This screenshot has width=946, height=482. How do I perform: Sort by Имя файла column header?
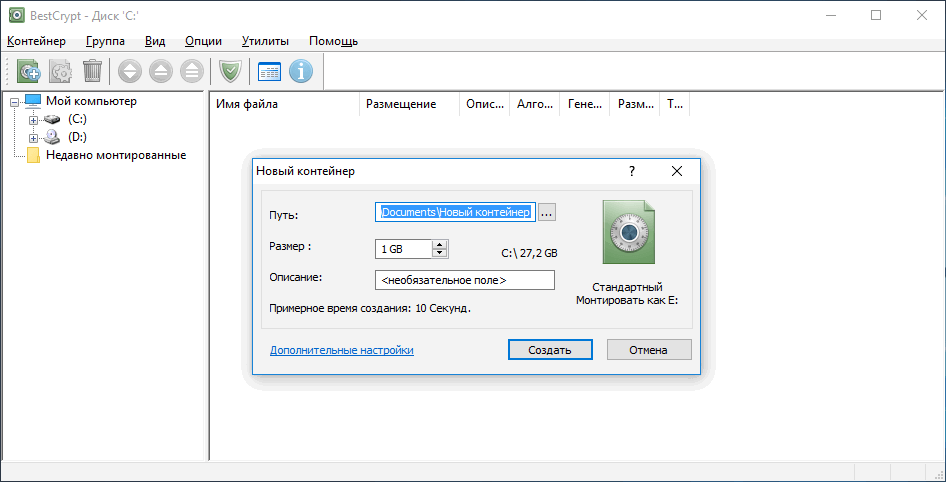point(284,104)
